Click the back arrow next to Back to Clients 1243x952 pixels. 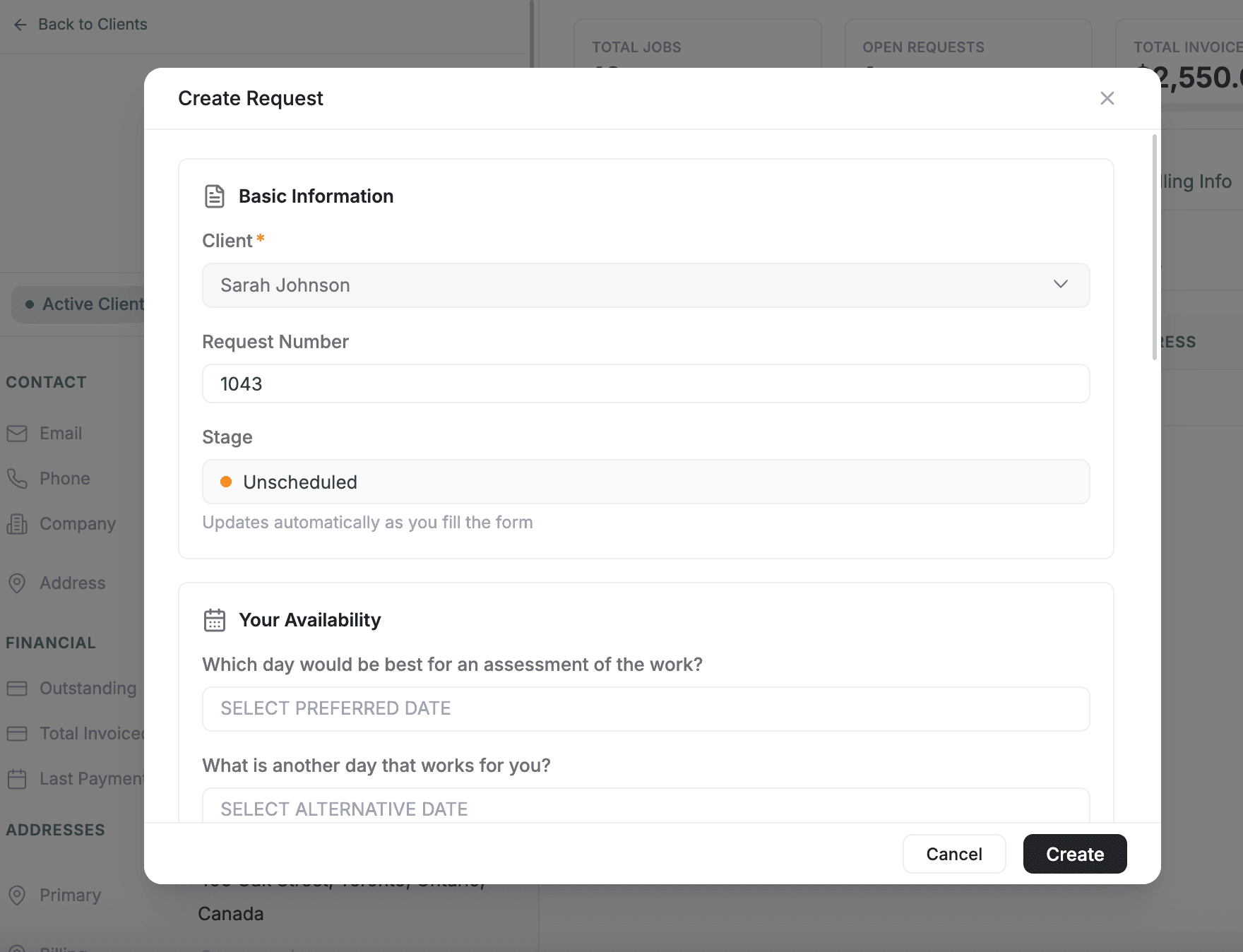(x=20, y=24)
